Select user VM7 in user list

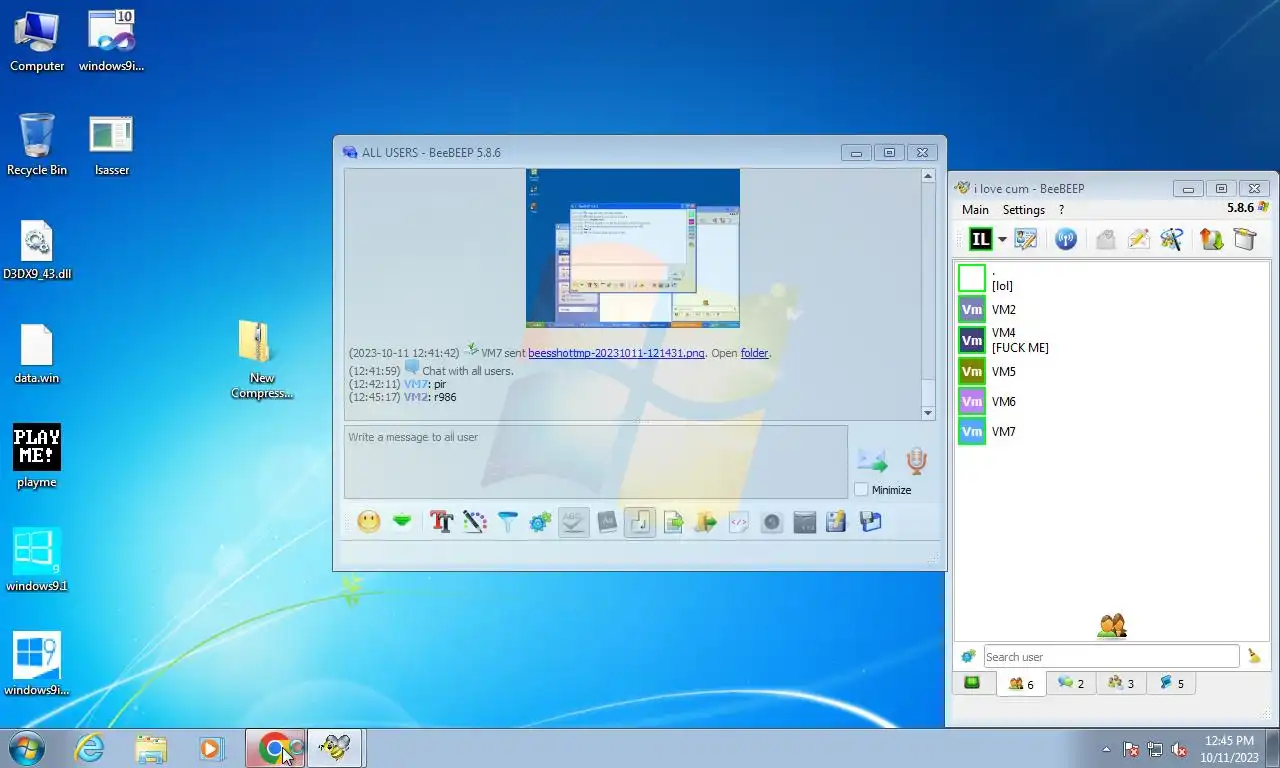click(1110, 432)
